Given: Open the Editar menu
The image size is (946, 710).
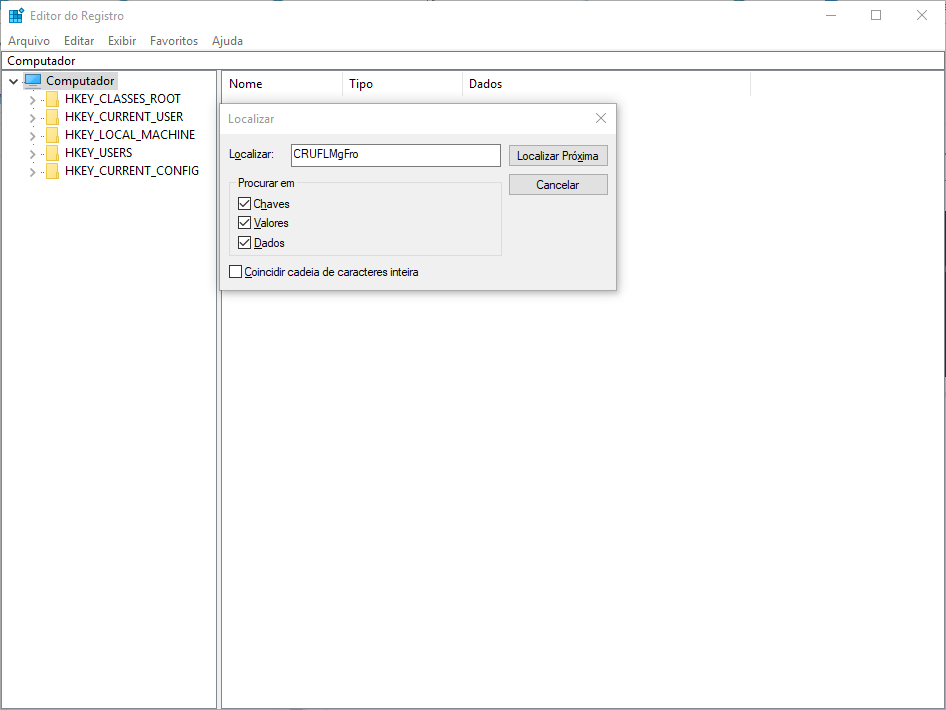Looking at the screenshot, I should click(79, 40).
